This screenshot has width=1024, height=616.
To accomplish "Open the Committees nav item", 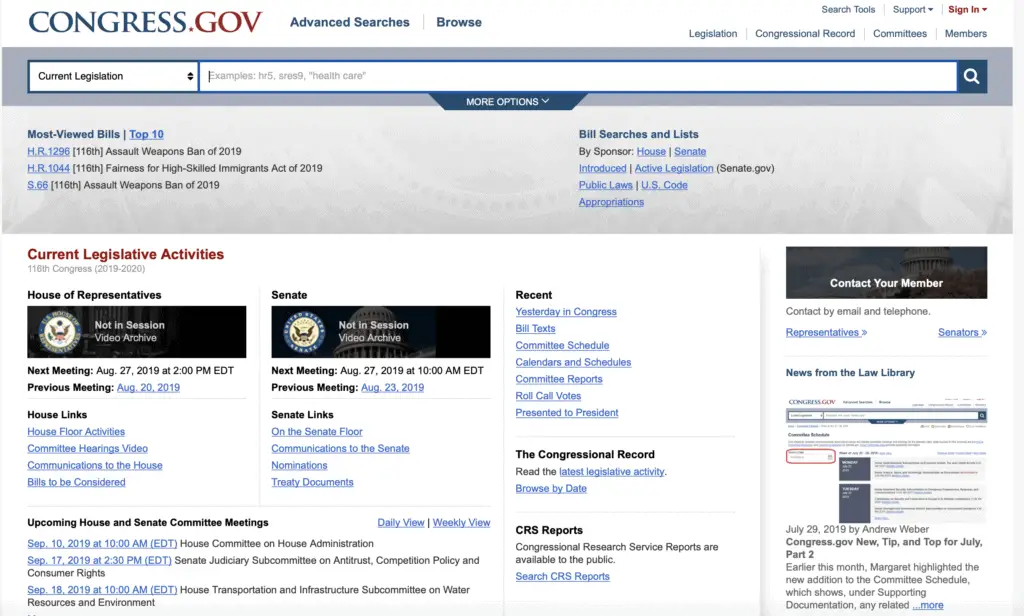I will (899, 34).
